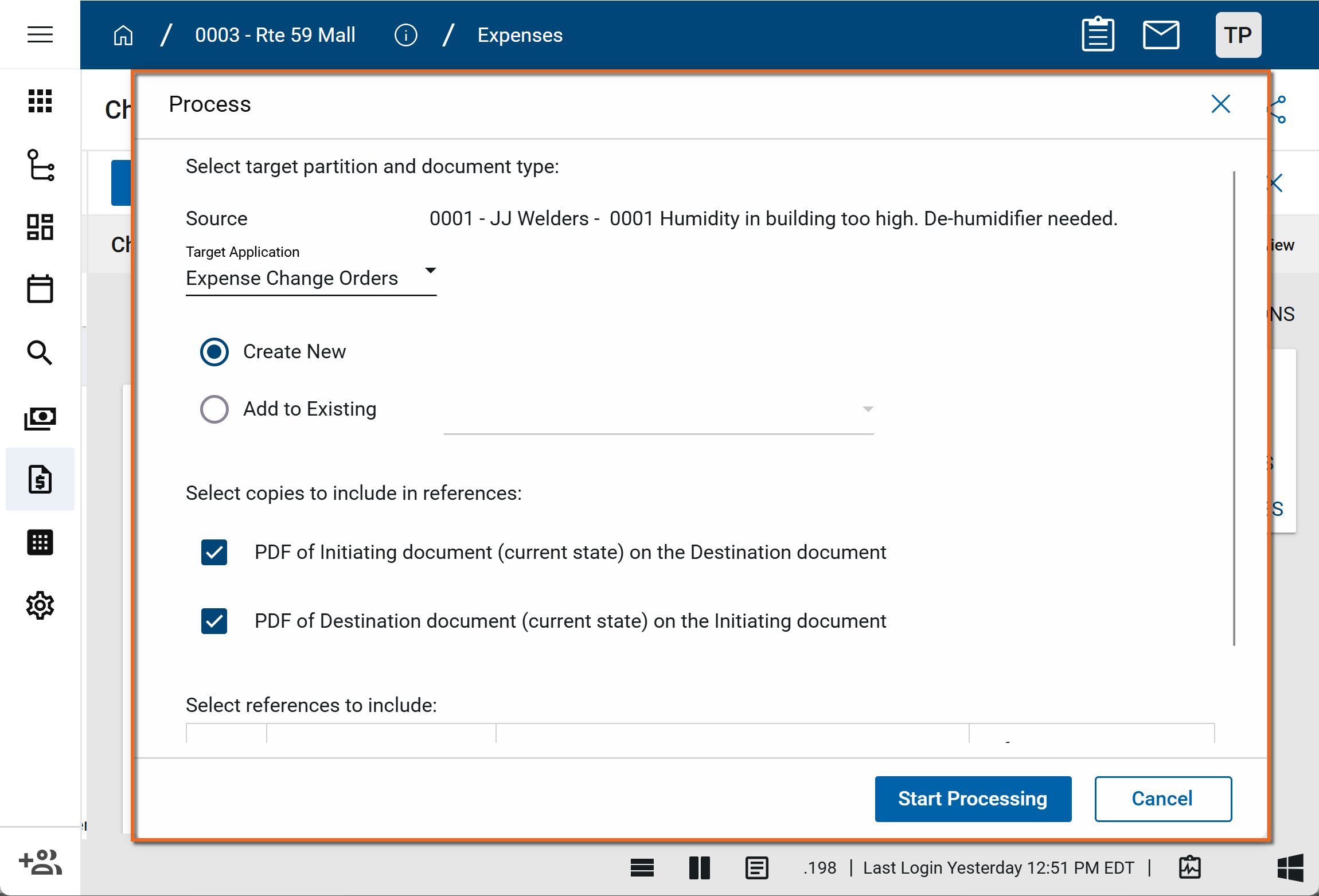
Task: Open the clipboard tasks icon in header
Action: point(1098,34)
